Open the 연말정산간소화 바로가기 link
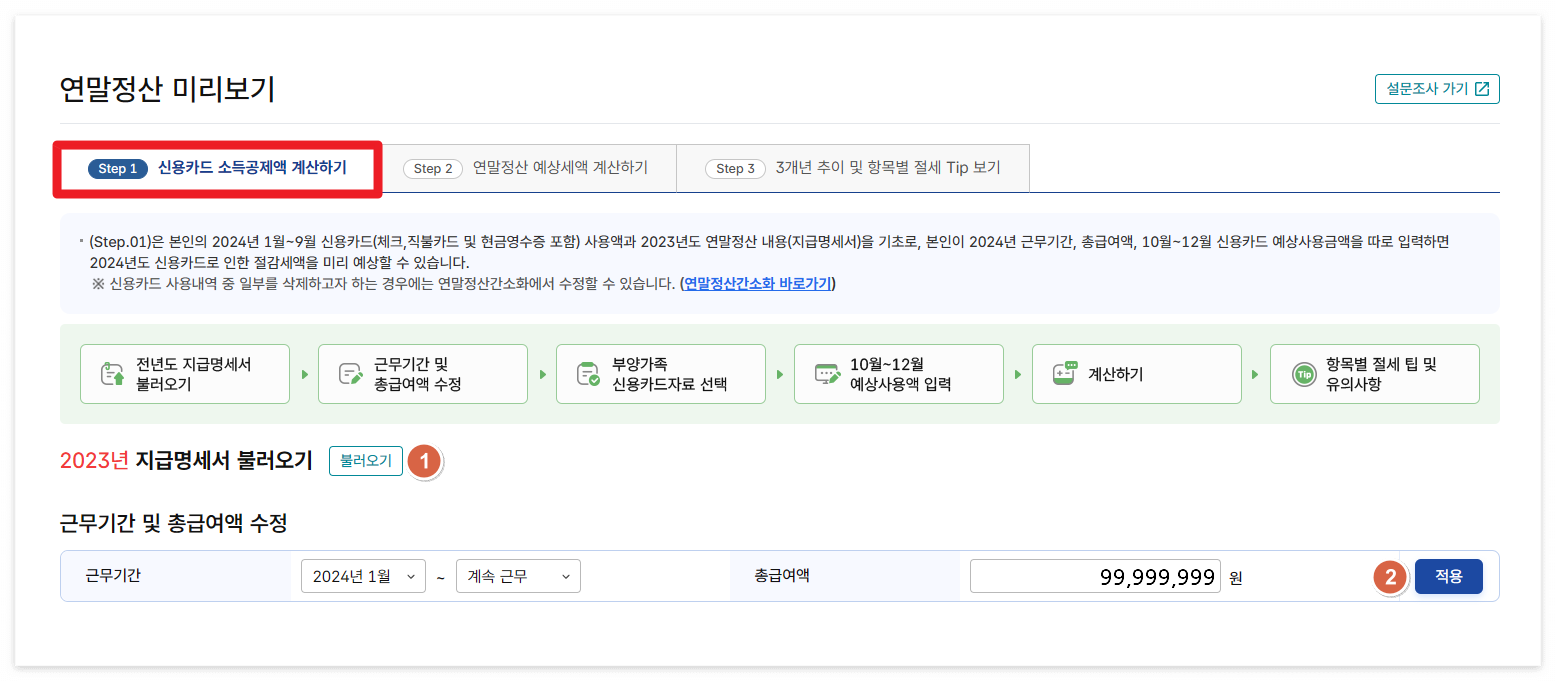Screen dimensions: 1556x681 756,283
